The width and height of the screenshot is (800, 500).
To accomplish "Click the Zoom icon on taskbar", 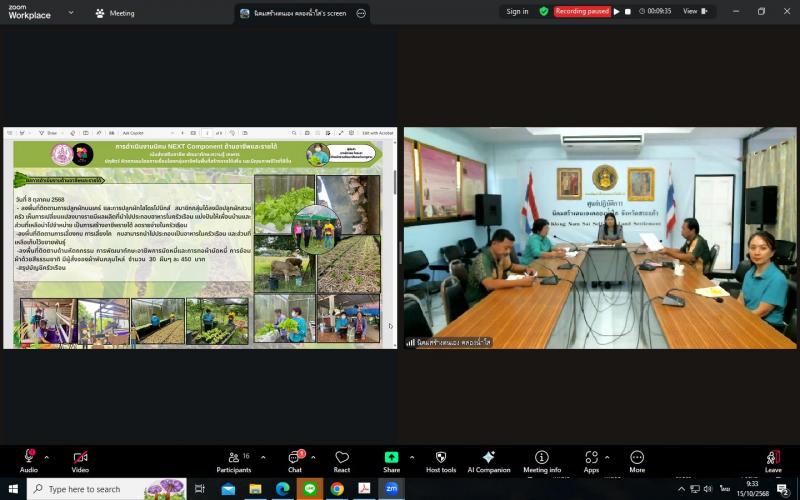I will pos(391,489).
